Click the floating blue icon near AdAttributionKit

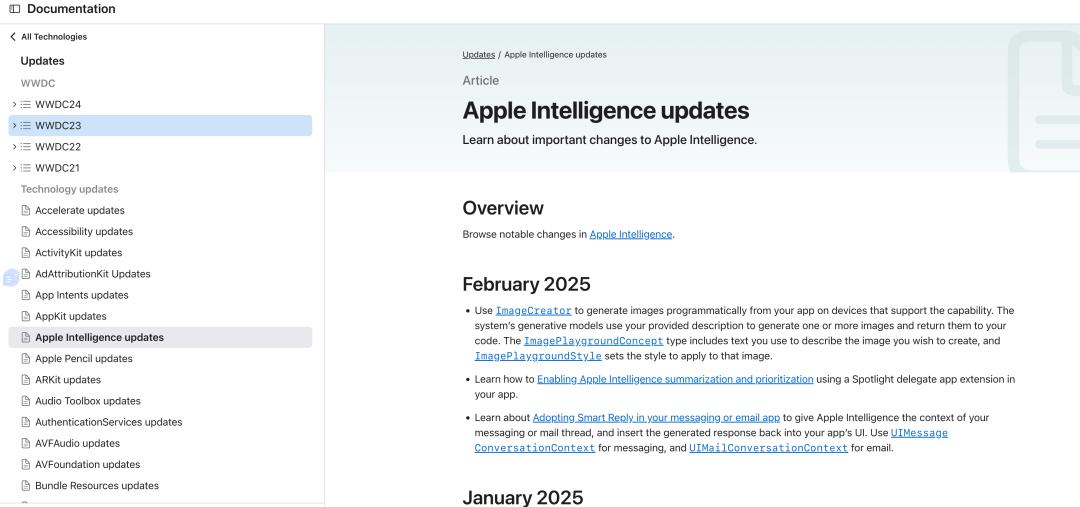(11, 278)
